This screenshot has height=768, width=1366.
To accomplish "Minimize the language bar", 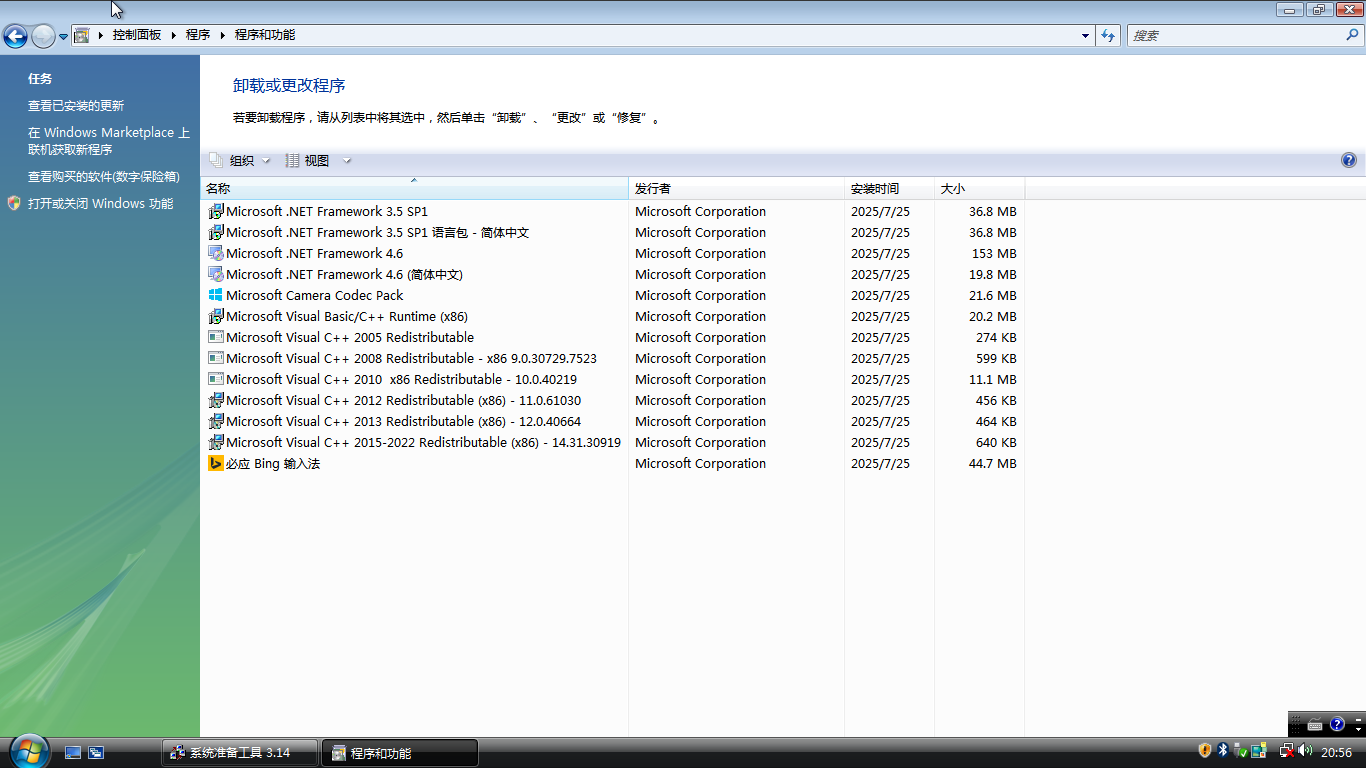I will click(1359, 718).
